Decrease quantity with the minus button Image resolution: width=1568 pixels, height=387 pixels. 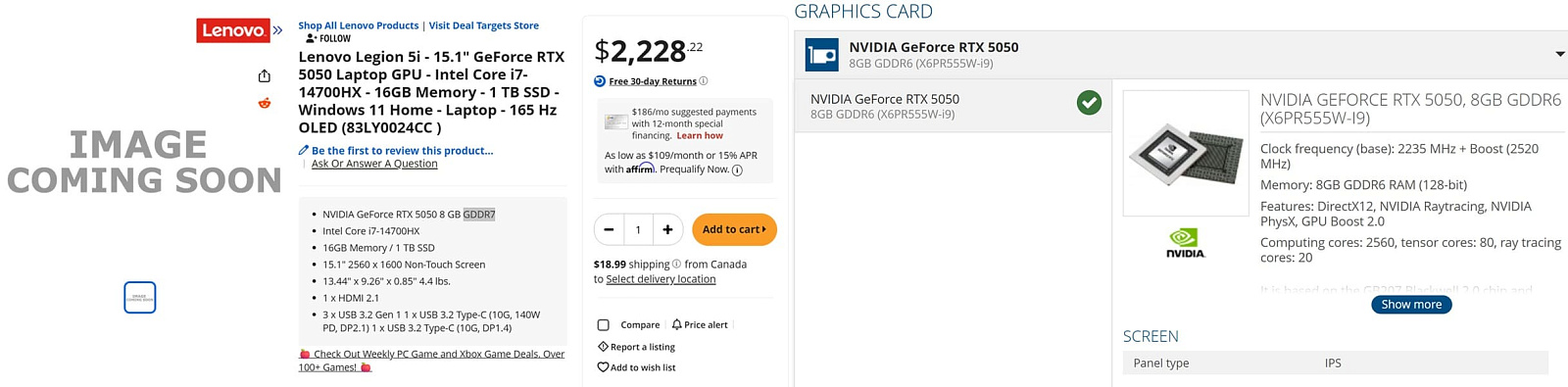pos(609,229)
